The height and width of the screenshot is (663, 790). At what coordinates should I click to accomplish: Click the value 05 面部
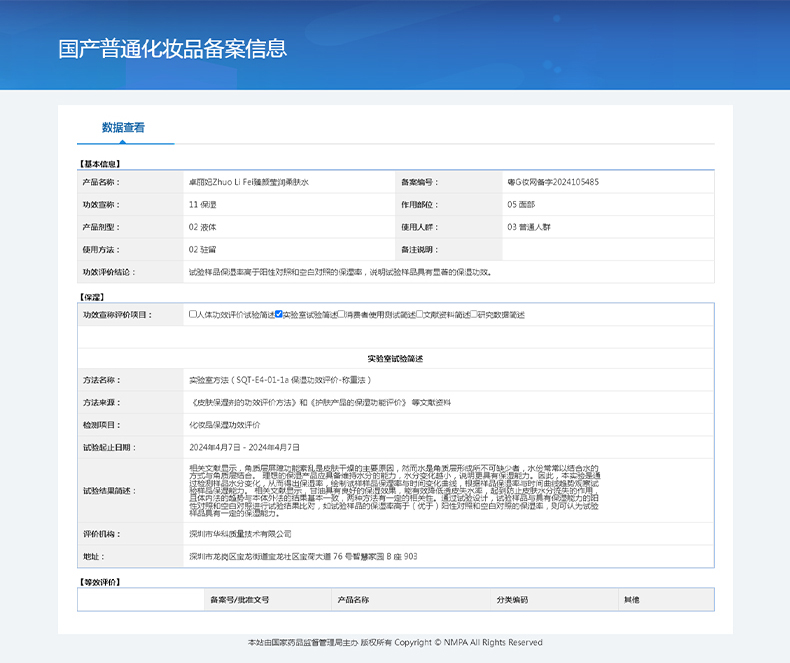pos(521,205)
